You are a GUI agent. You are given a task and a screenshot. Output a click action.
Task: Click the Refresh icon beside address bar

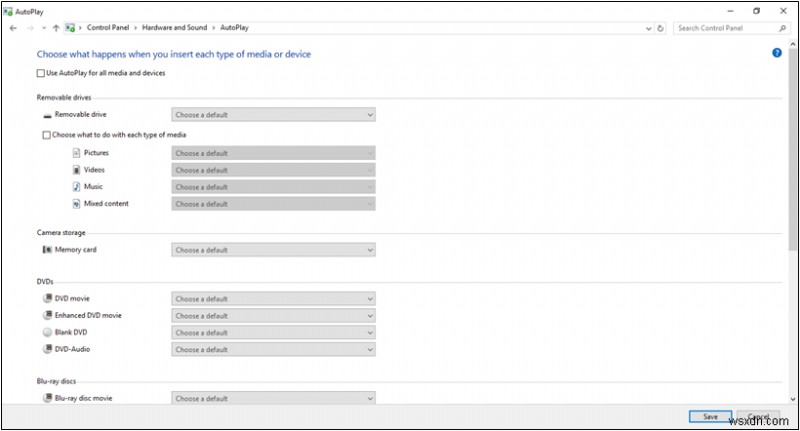coord(661,28)
